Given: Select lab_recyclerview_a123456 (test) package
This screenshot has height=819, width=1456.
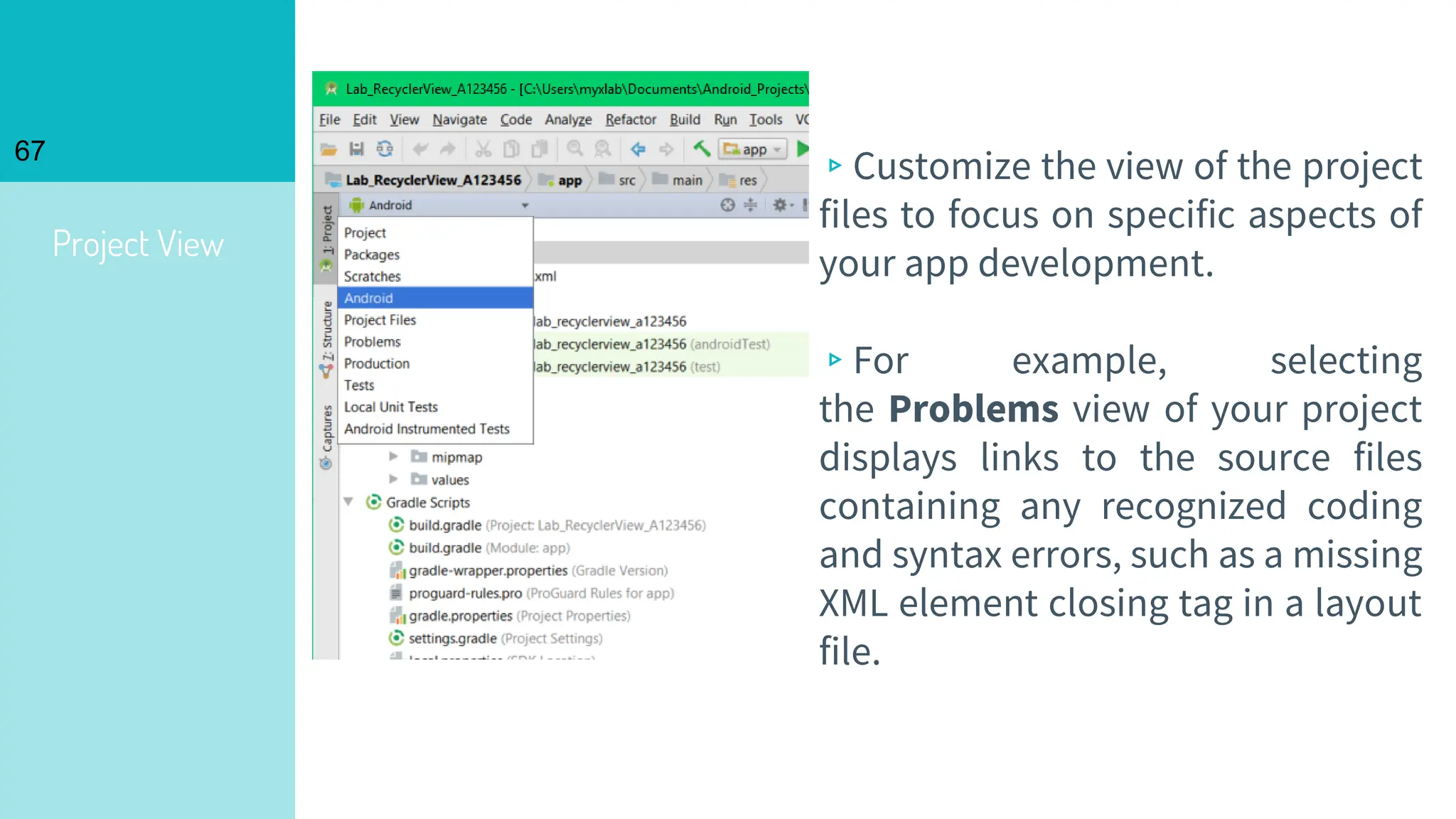Looking at the screenshot, I should 627,367.
